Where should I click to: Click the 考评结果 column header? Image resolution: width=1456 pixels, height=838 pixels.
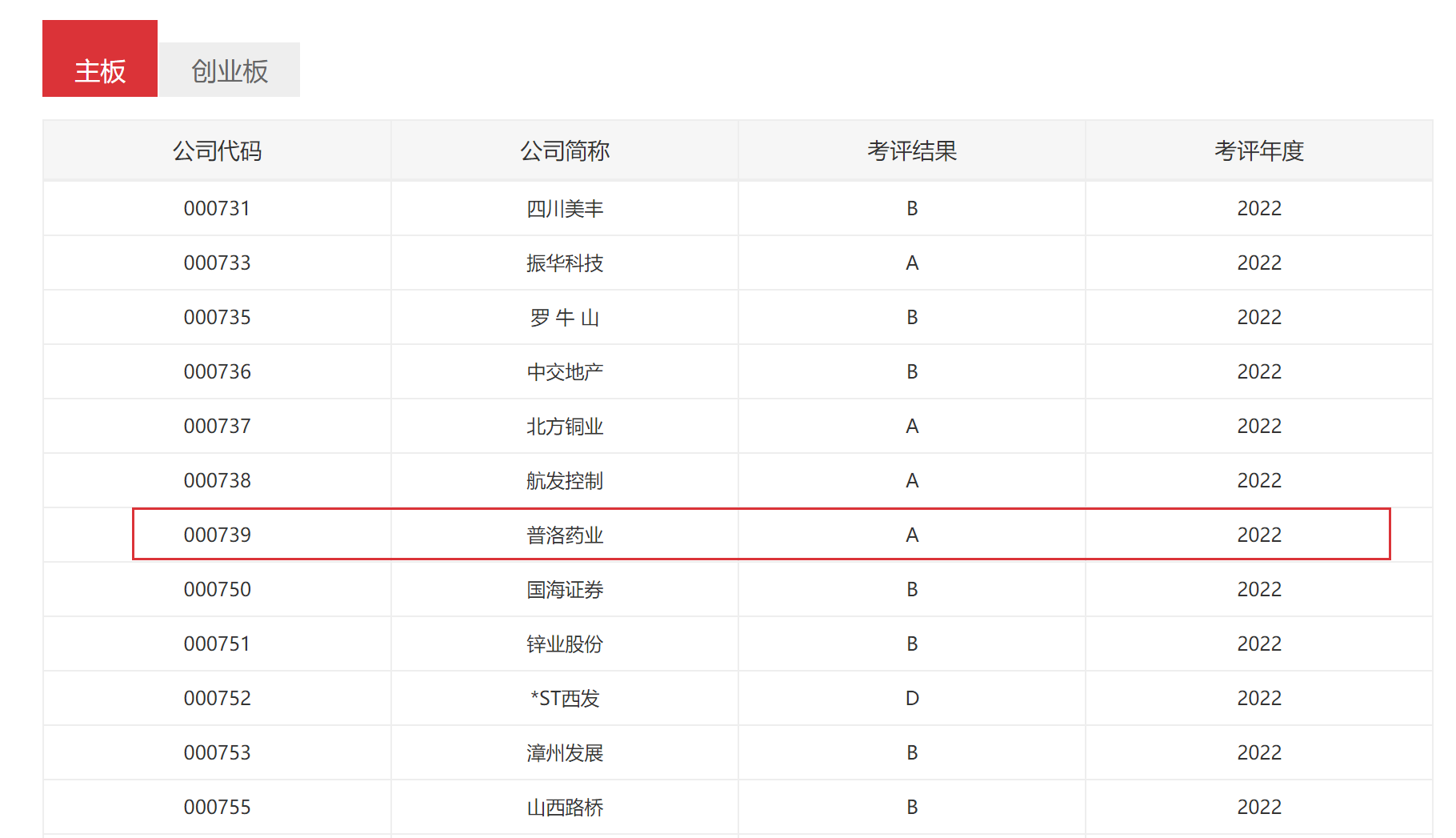(x=912, y=150)
